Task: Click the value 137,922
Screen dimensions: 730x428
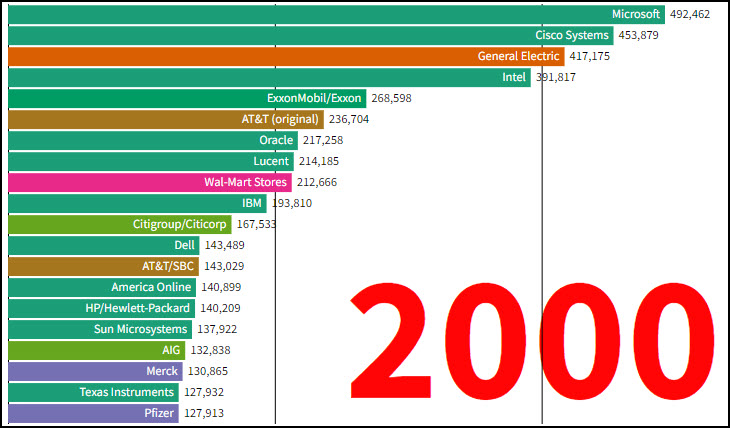Action: point(217,329)
